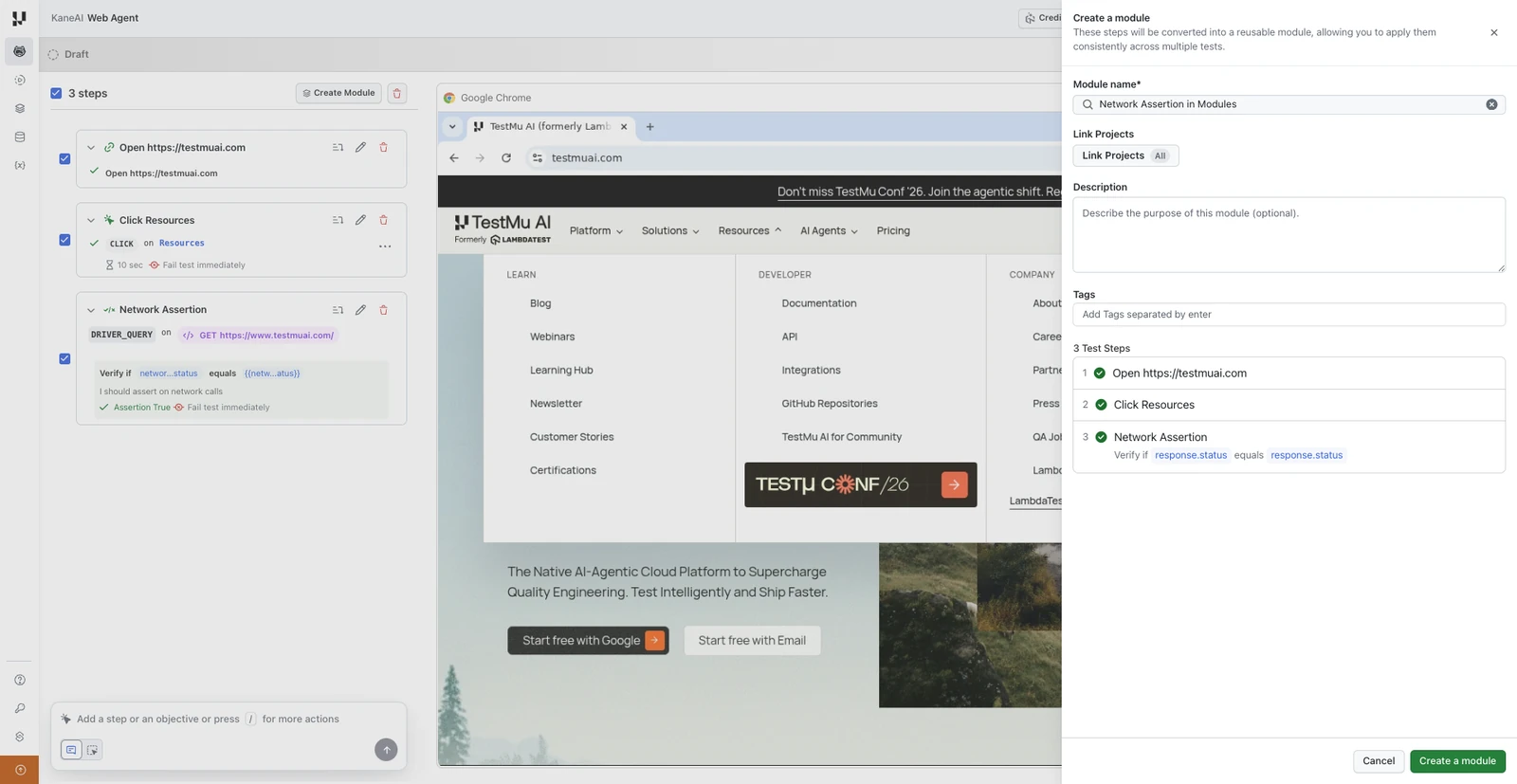This screenshot has height=784, width=1517.
Task: Expand the Platform menu on TestMu site
Action: click(x=595, y=230)
